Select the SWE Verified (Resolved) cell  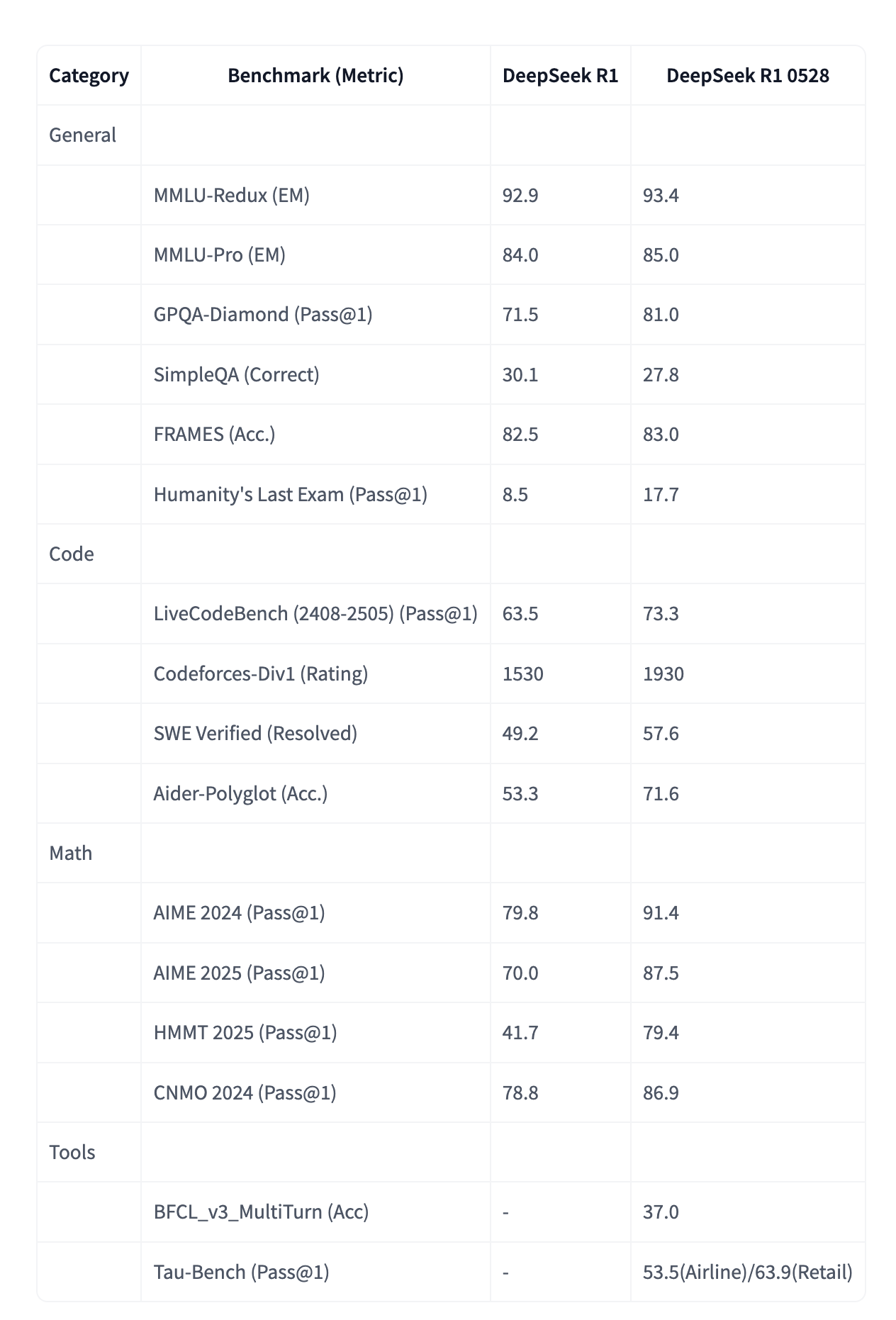[x=315, y=734]
